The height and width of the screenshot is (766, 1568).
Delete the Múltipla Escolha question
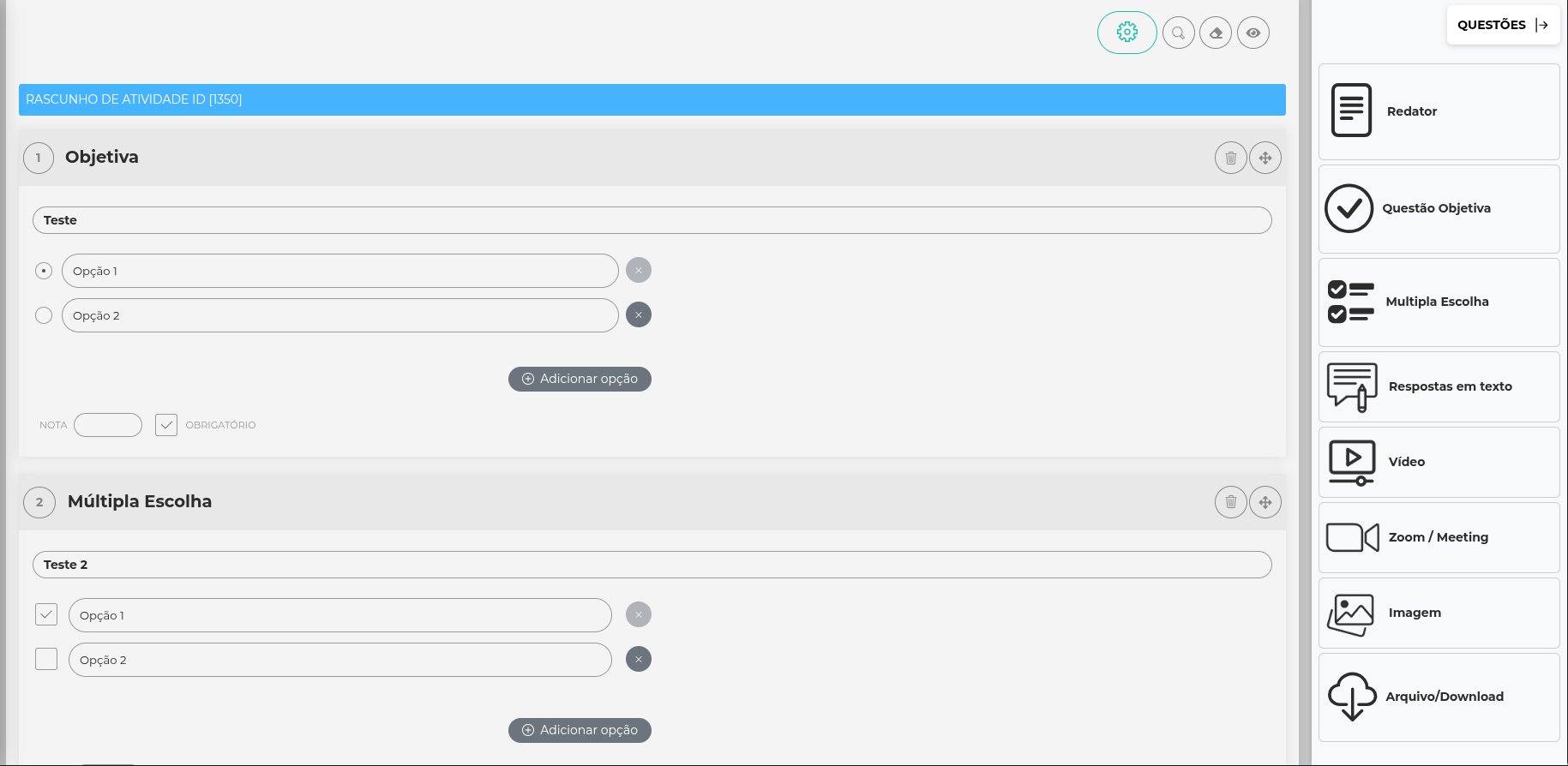(x=1230, y=502)
